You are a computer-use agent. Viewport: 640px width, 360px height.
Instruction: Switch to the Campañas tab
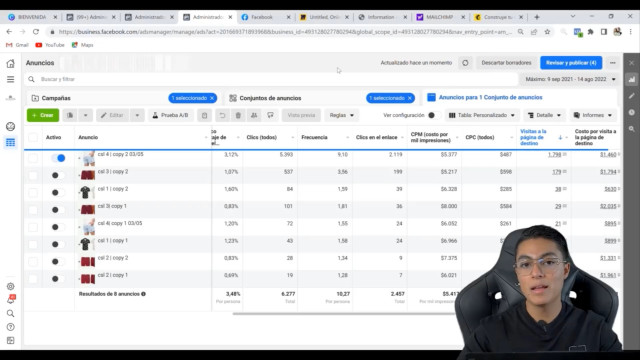pos(56,98)
